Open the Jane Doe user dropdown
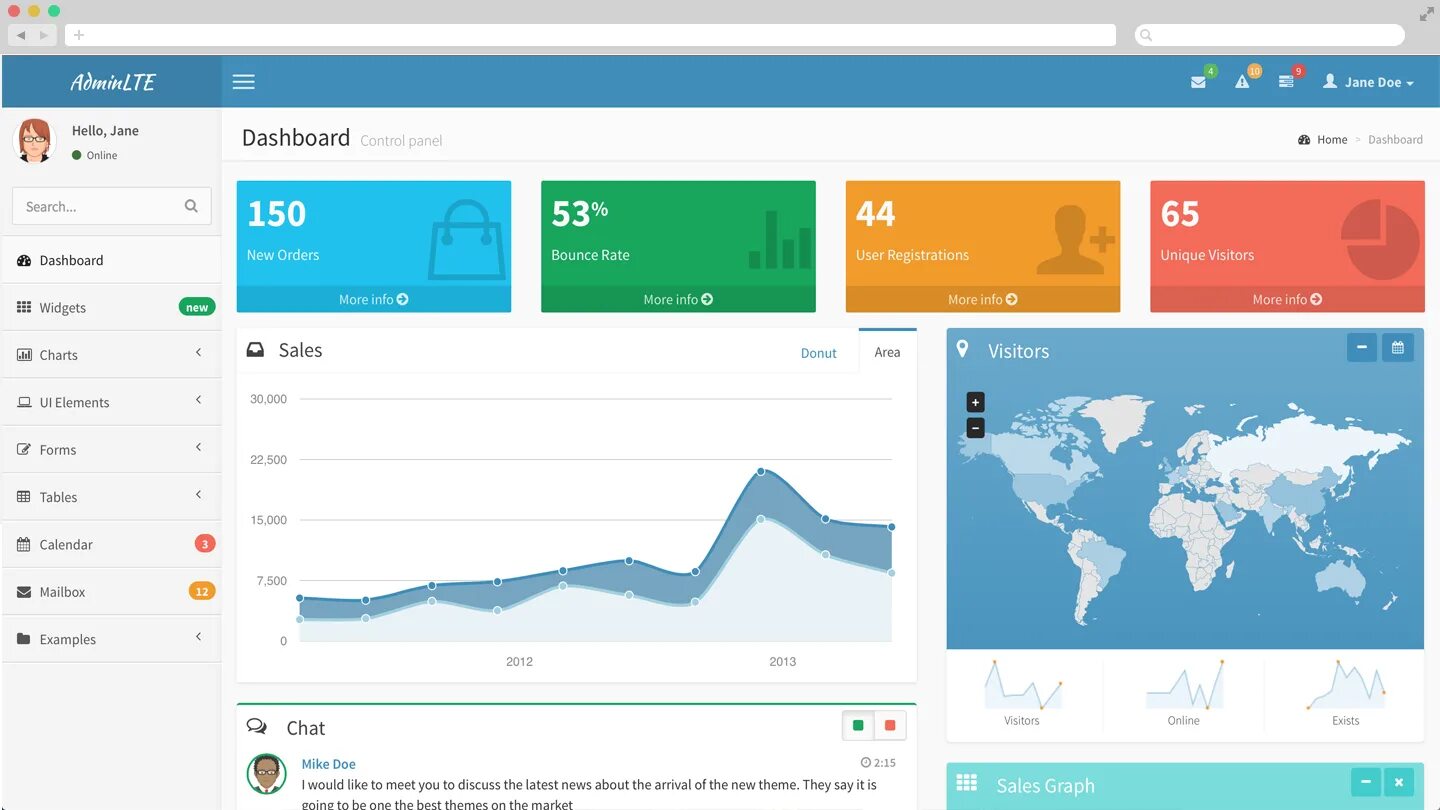 (x=1368, y=82)
